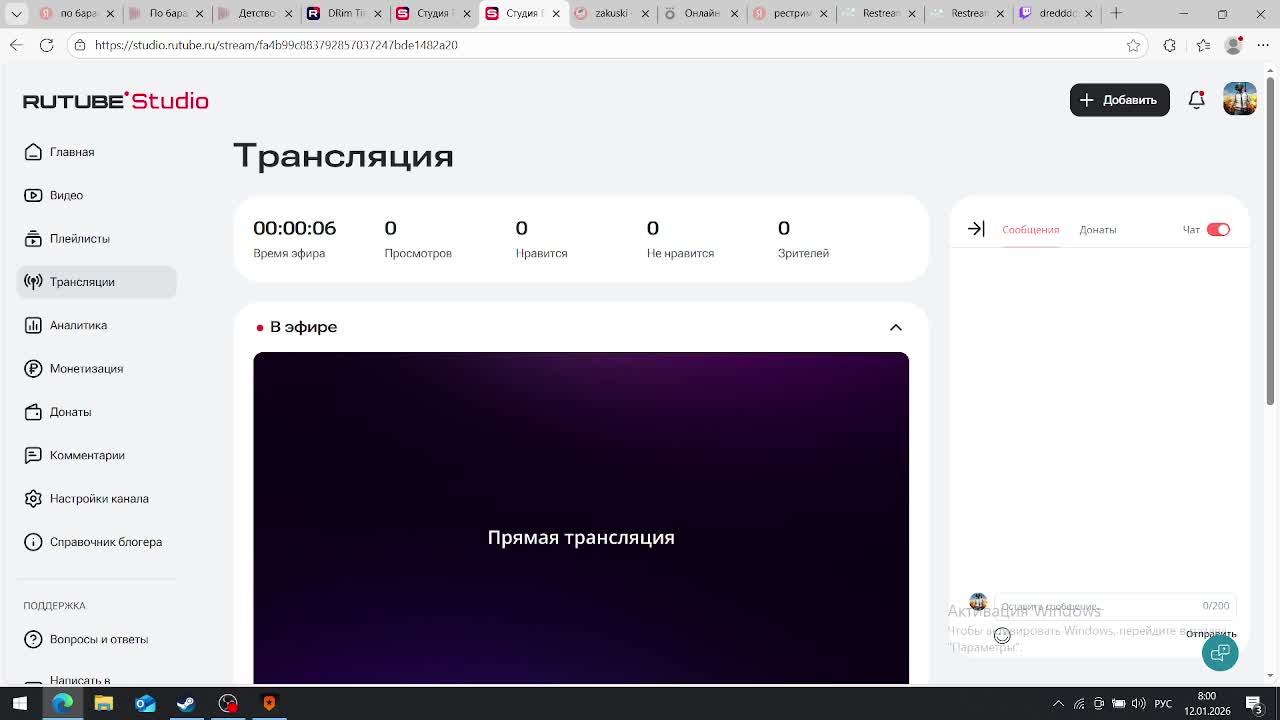Switch to dreddd browser tab

[x=1057, y=13]
